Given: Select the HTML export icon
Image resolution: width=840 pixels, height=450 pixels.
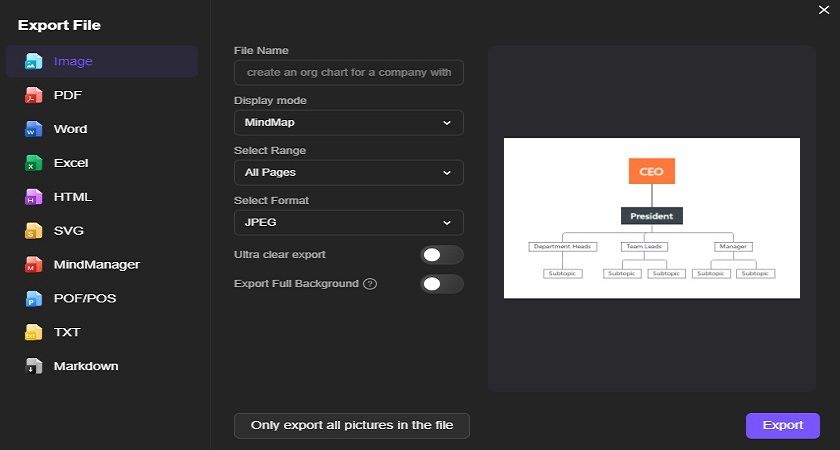Looking at the screenshot, I should pos(33,197).
